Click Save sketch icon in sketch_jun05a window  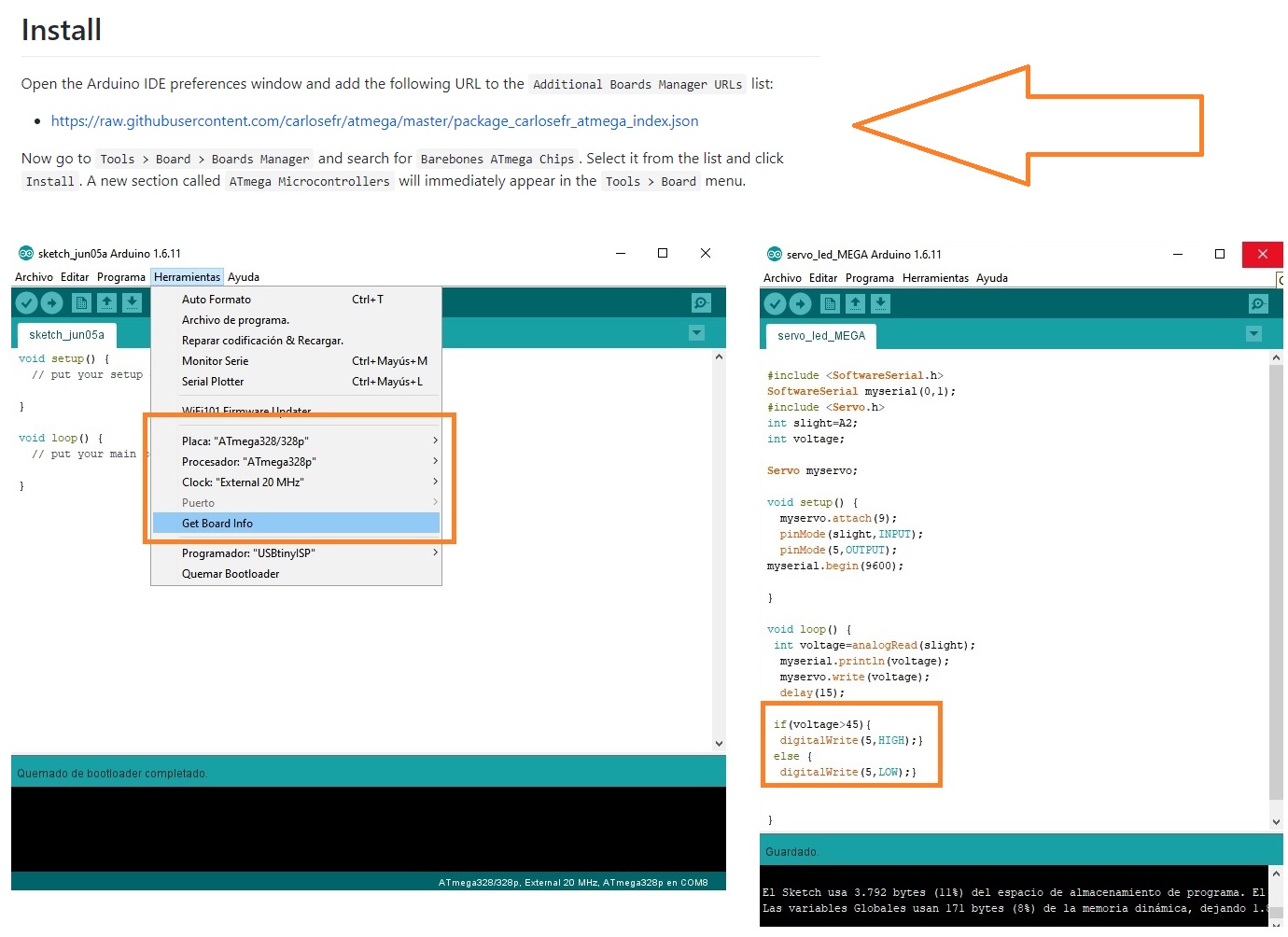tap(132, 302)
